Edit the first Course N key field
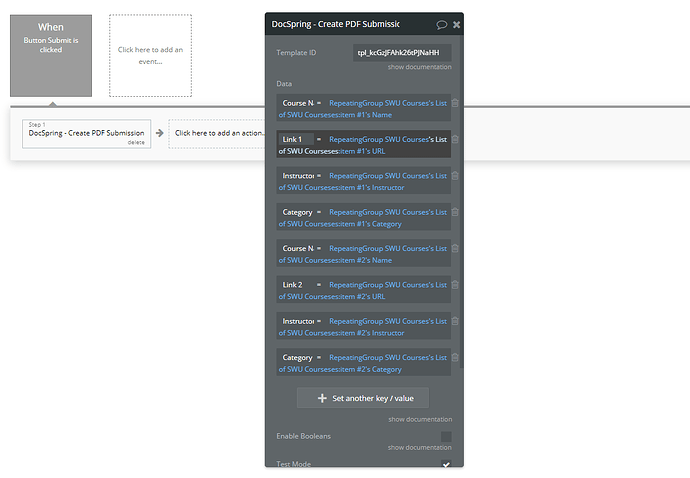This screenshot has height=478, width=690. 296,103
